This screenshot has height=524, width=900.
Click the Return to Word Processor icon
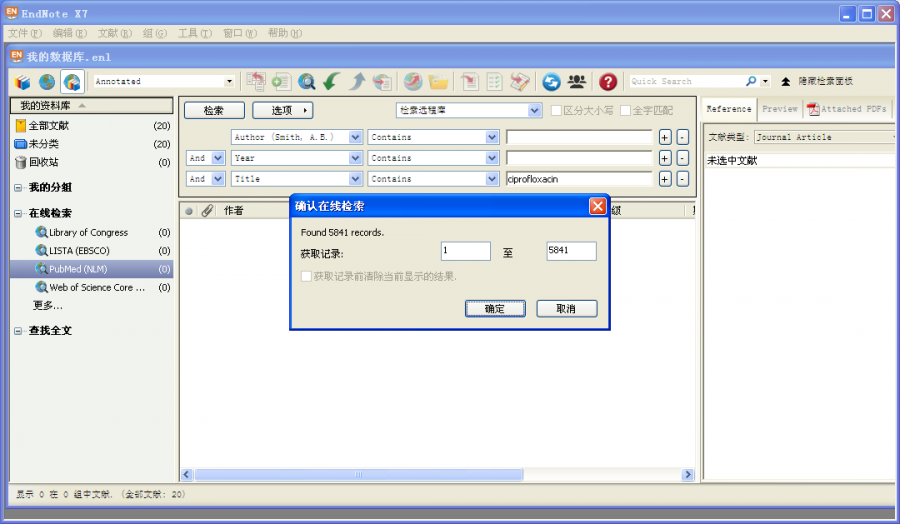(x=519, y=81)
